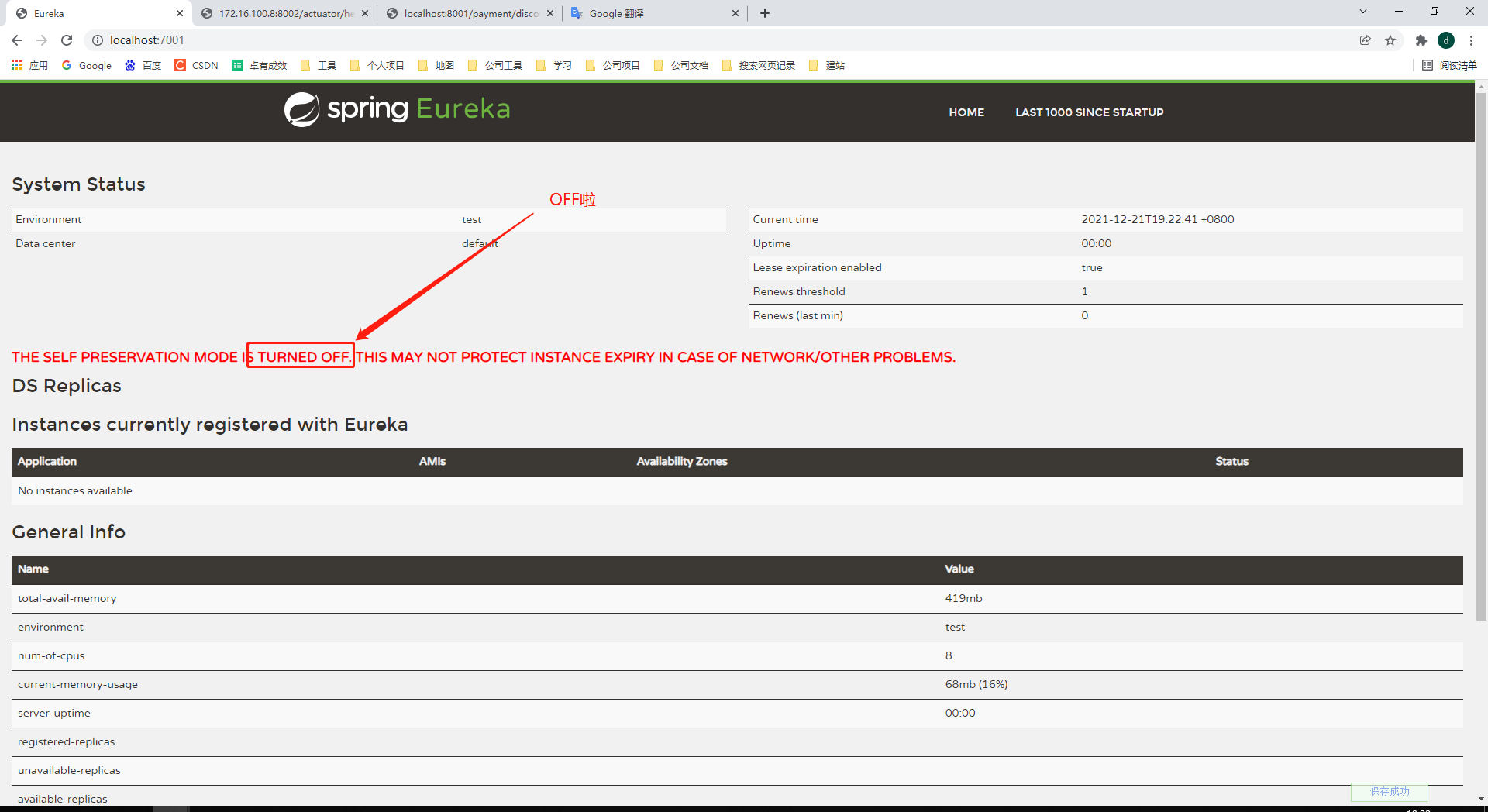The image size is (1488, 812).
Task: Open the Chrome profile avatar
Action: 1446,40
